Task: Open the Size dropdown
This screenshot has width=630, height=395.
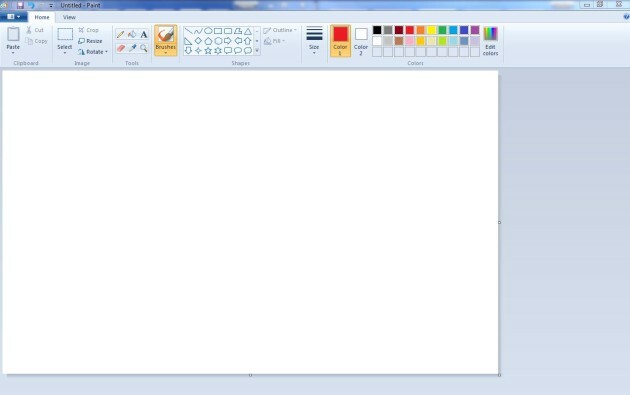Action: tap(314, 40)
